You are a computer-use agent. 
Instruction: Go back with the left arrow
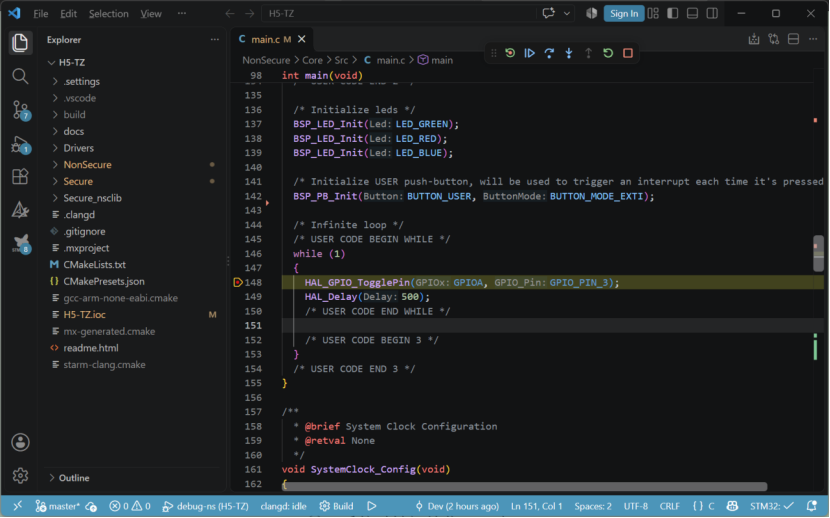coord(230,13)
